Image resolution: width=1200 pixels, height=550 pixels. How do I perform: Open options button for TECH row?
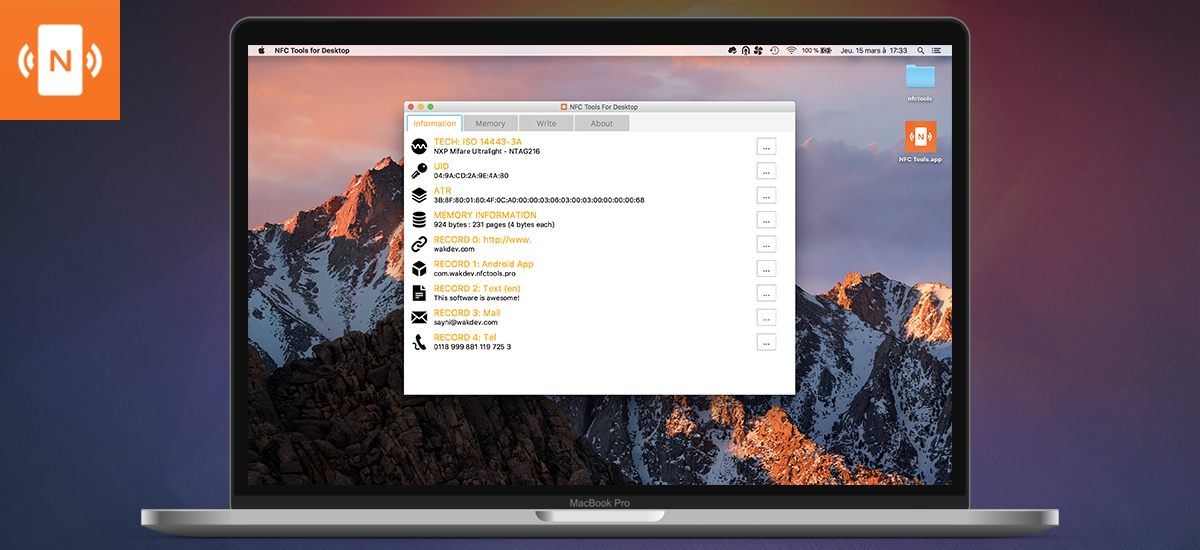pos(766,146)
